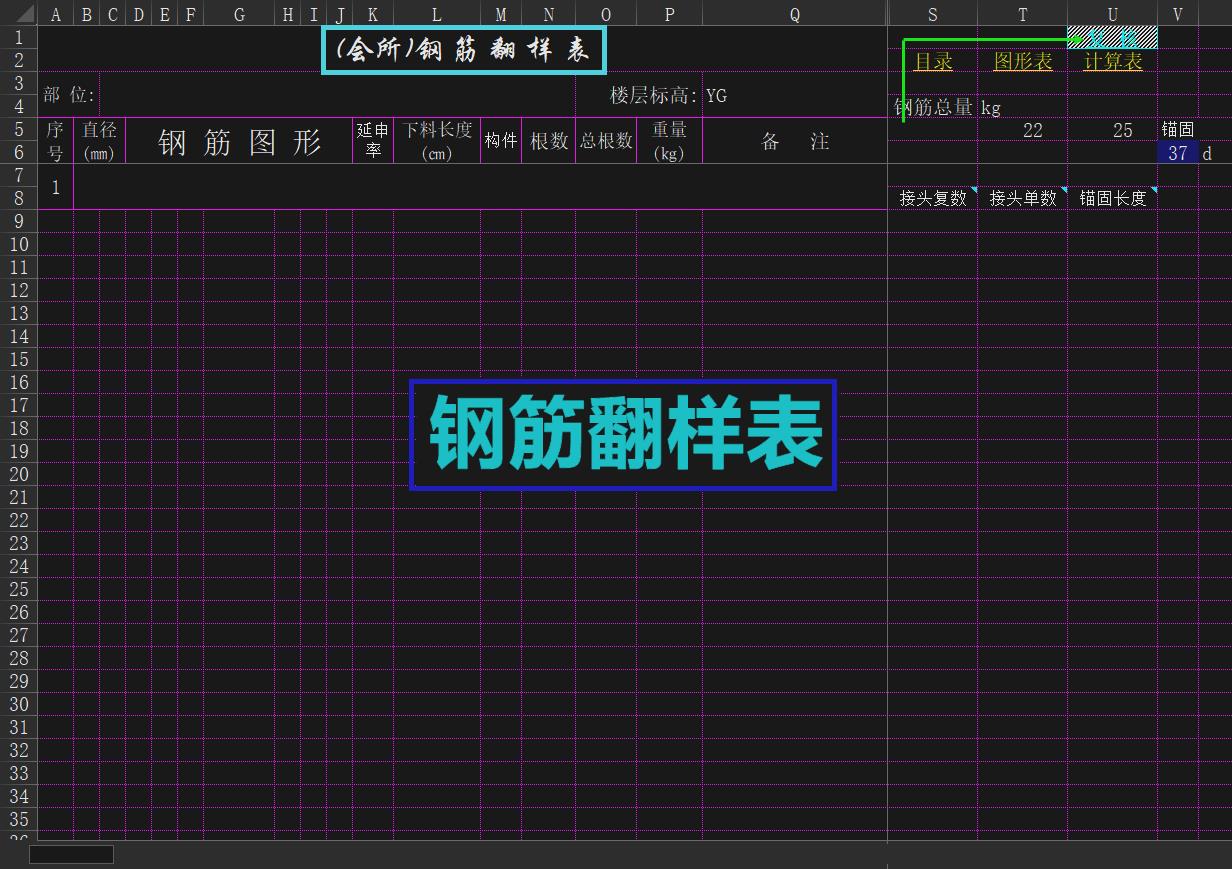Click the 接头单数 header cell

coord(1022,198)
